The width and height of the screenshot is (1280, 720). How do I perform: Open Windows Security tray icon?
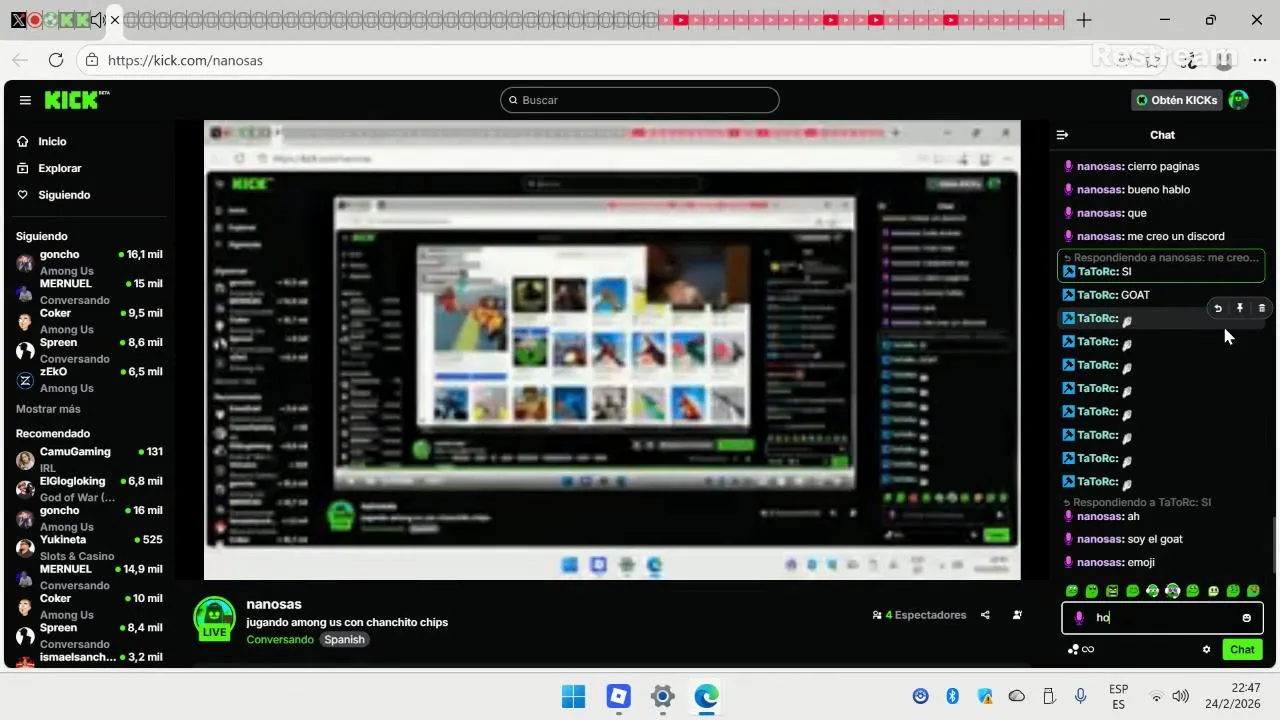click(985, 696)
